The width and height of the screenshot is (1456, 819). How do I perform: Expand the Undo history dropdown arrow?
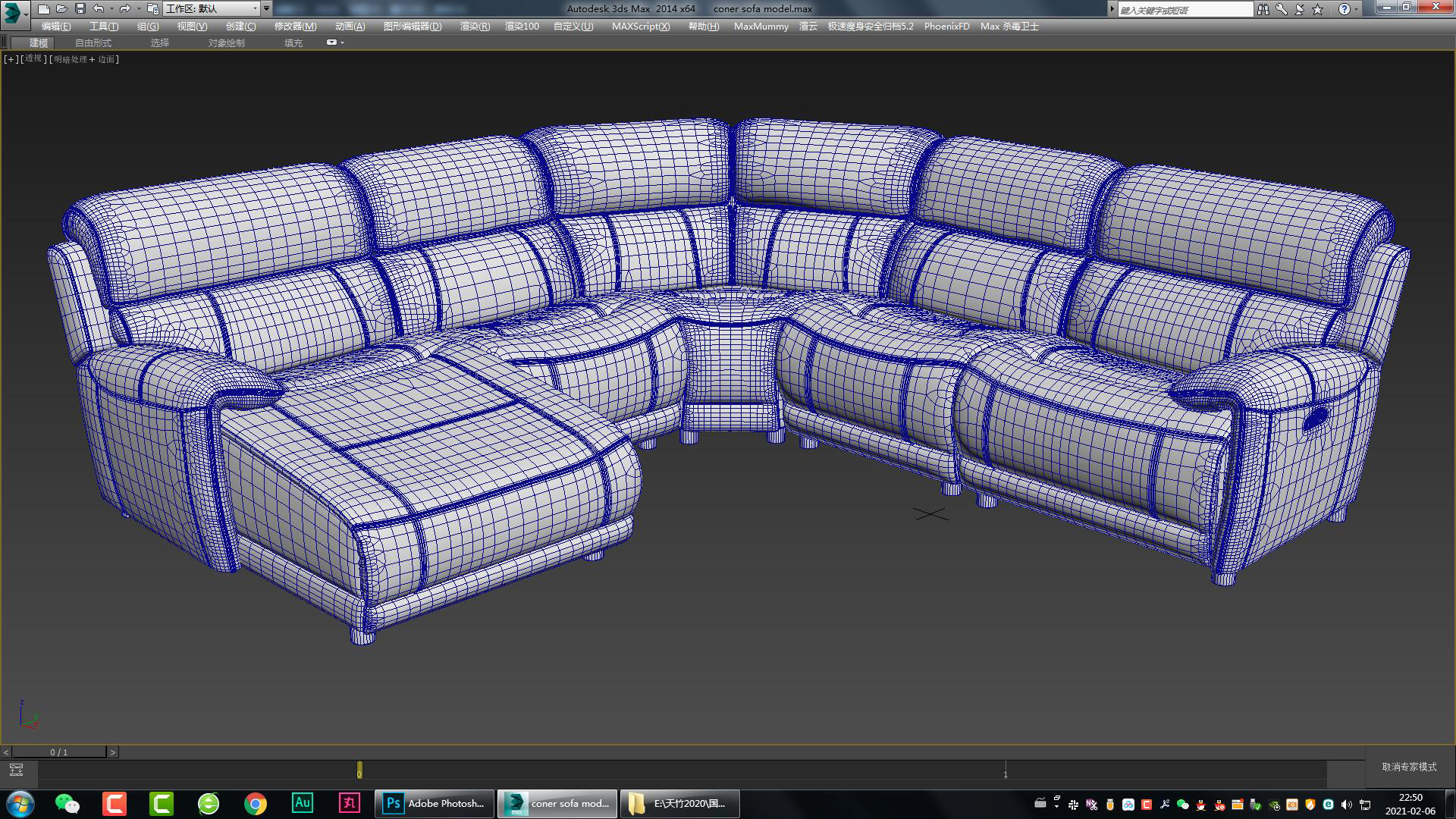point(111,8)
